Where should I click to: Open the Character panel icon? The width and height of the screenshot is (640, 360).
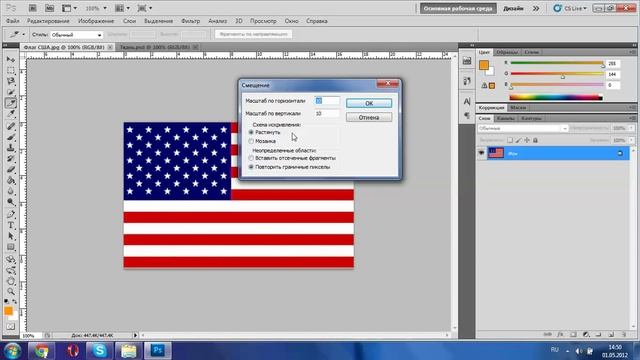point(467,100)
